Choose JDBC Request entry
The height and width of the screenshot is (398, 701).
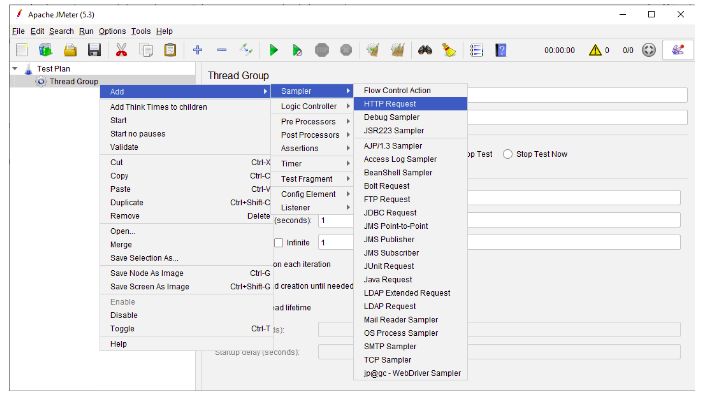pyautogui.click(x=410, y=213)
